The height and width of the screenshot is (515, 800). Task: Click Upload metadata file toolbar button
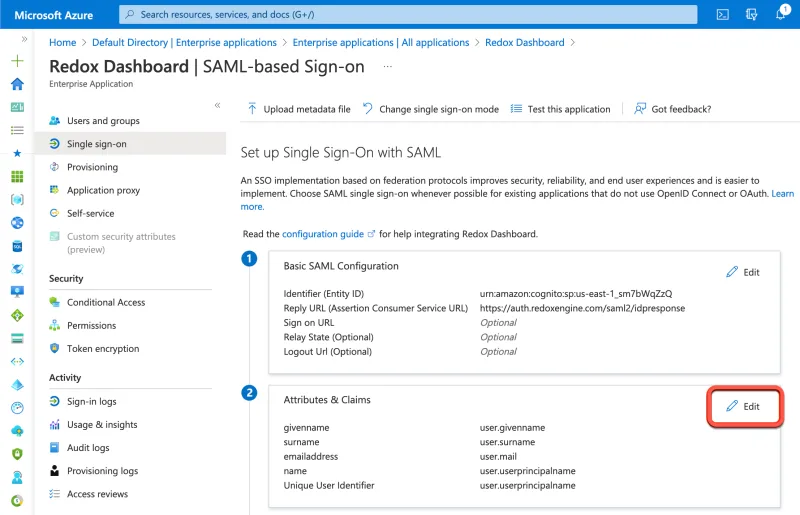coord(299,109)
